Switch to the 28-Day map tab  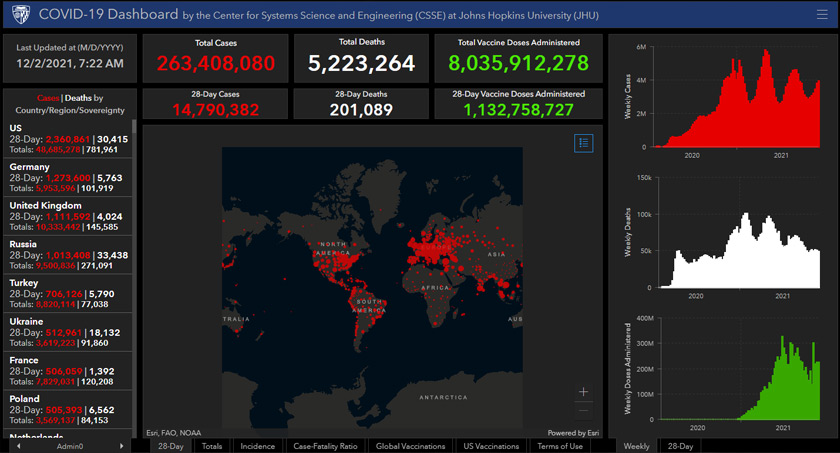pyautogui.click(x=170, y=446)
